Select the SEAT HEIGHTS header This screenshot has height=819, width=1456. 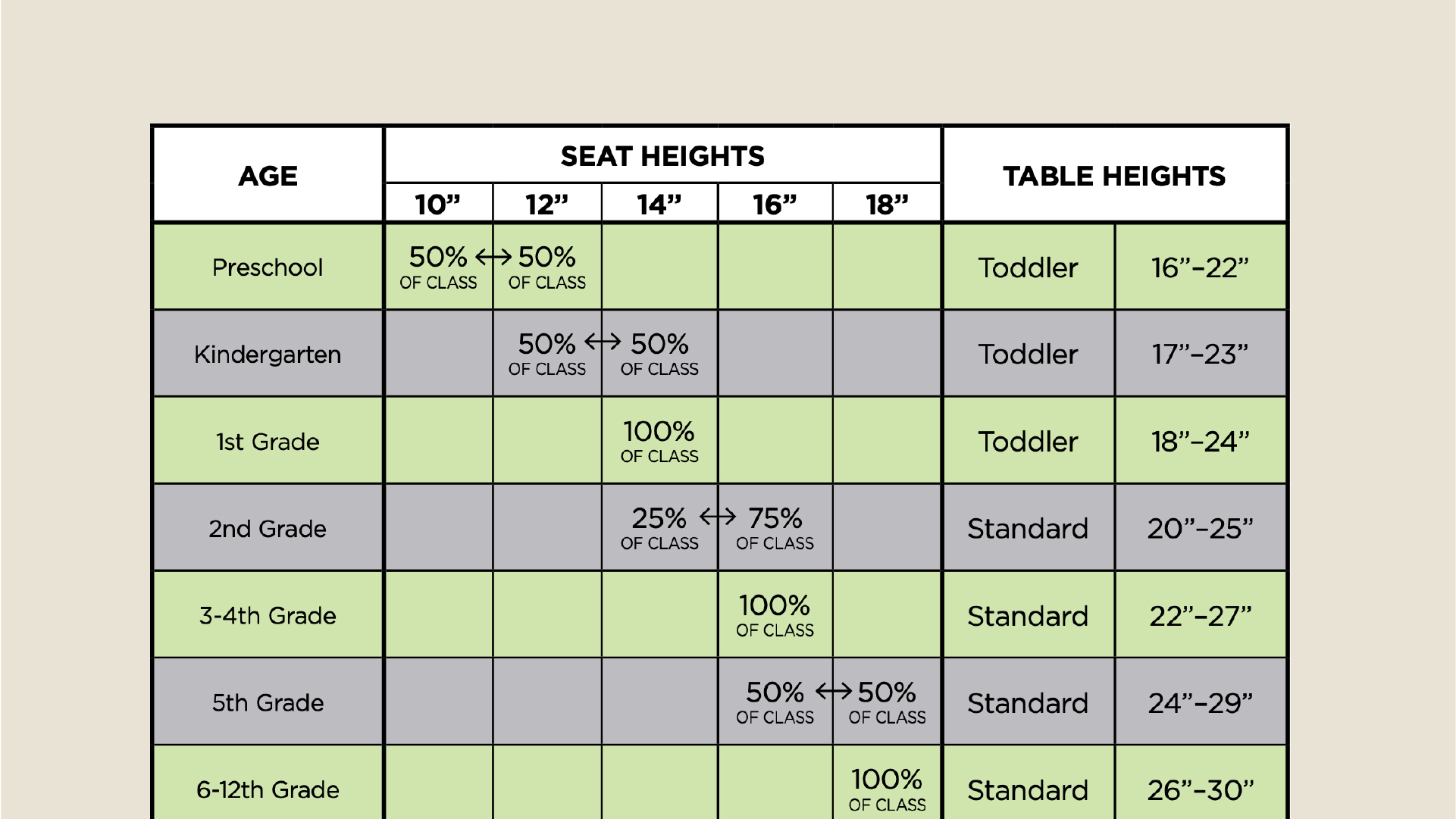pos(662,156)
